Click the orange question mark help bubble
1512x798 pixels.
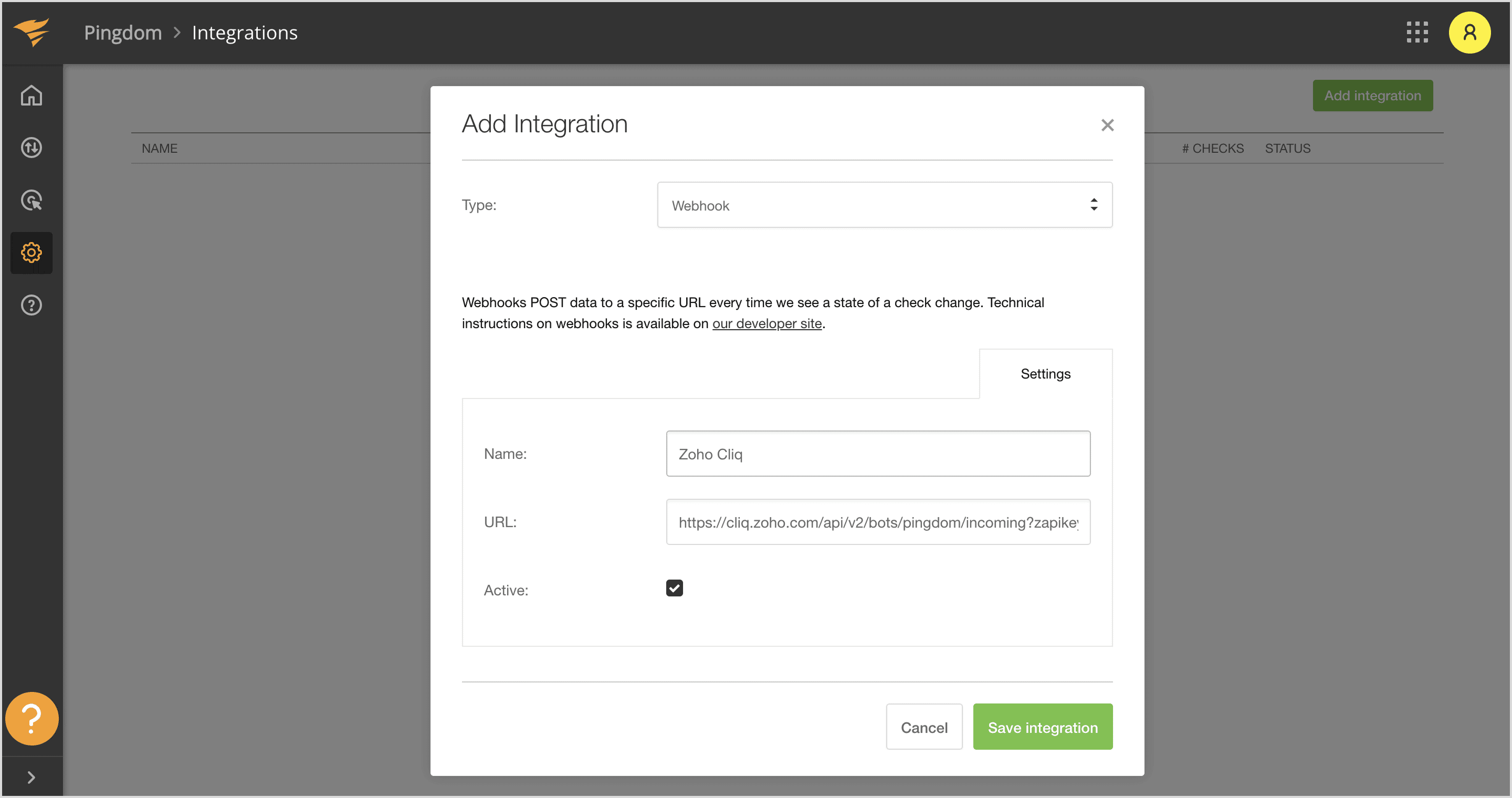(31, 718)
